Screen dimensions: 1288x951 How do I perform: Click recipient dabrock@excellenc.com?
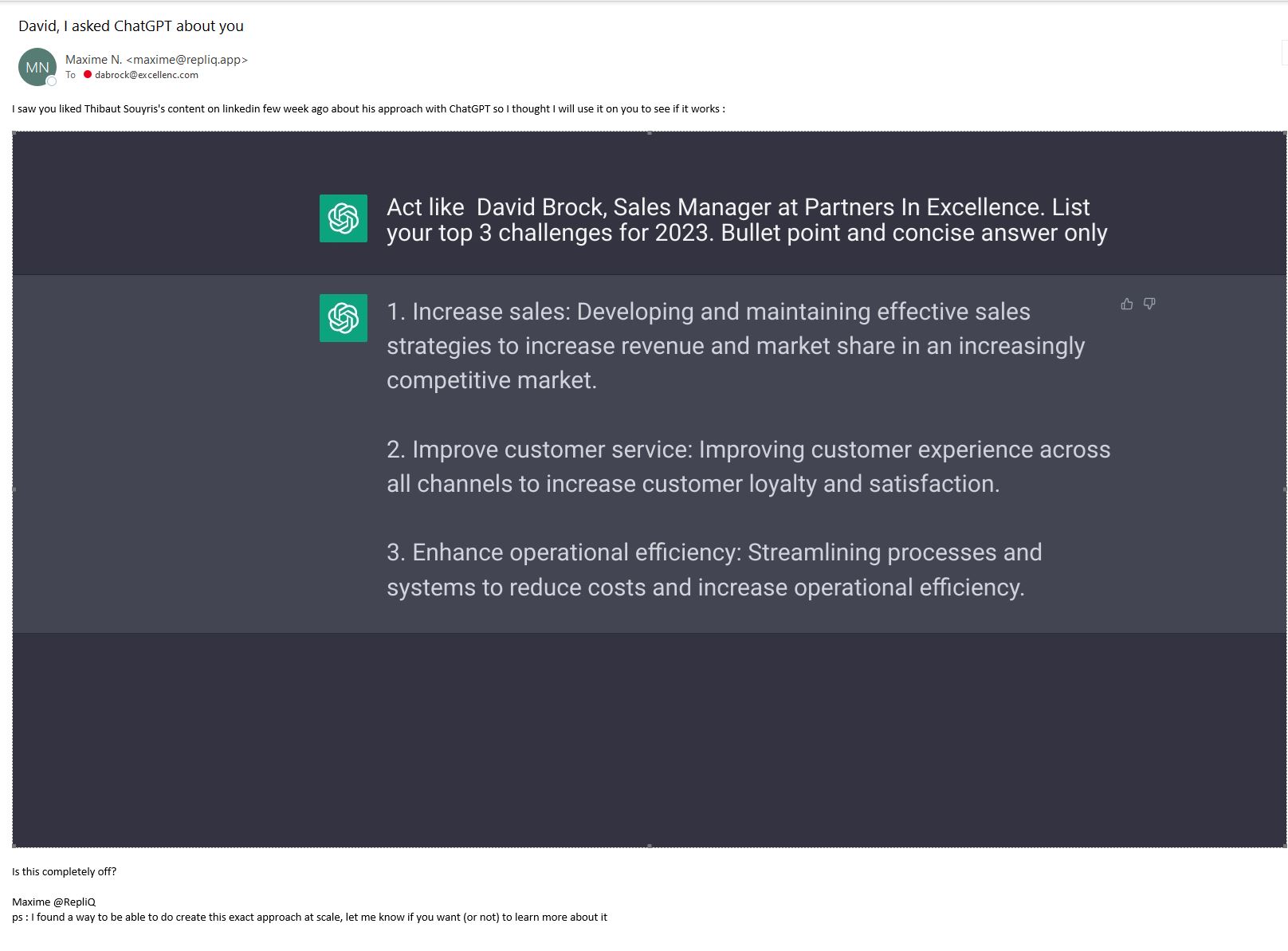point(147,75)
